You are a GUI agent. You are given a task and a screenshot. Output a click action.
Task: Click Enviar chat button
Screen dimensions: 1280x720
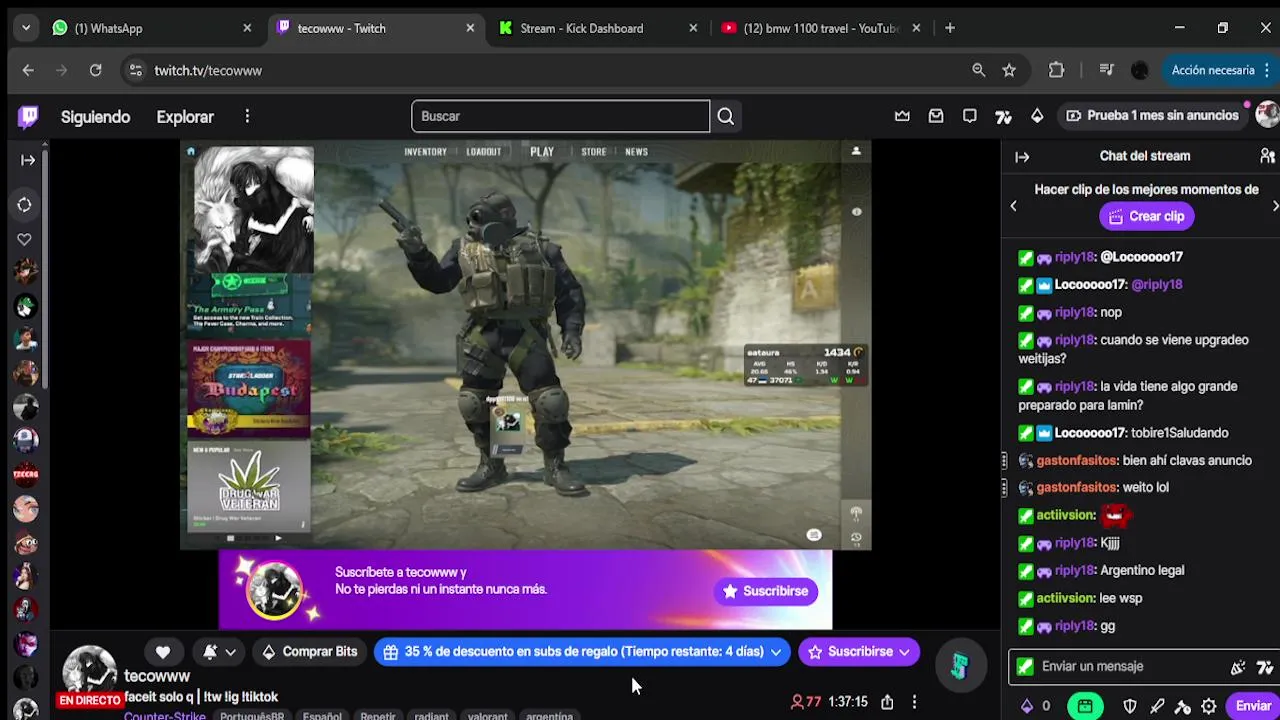(1252, 706)
